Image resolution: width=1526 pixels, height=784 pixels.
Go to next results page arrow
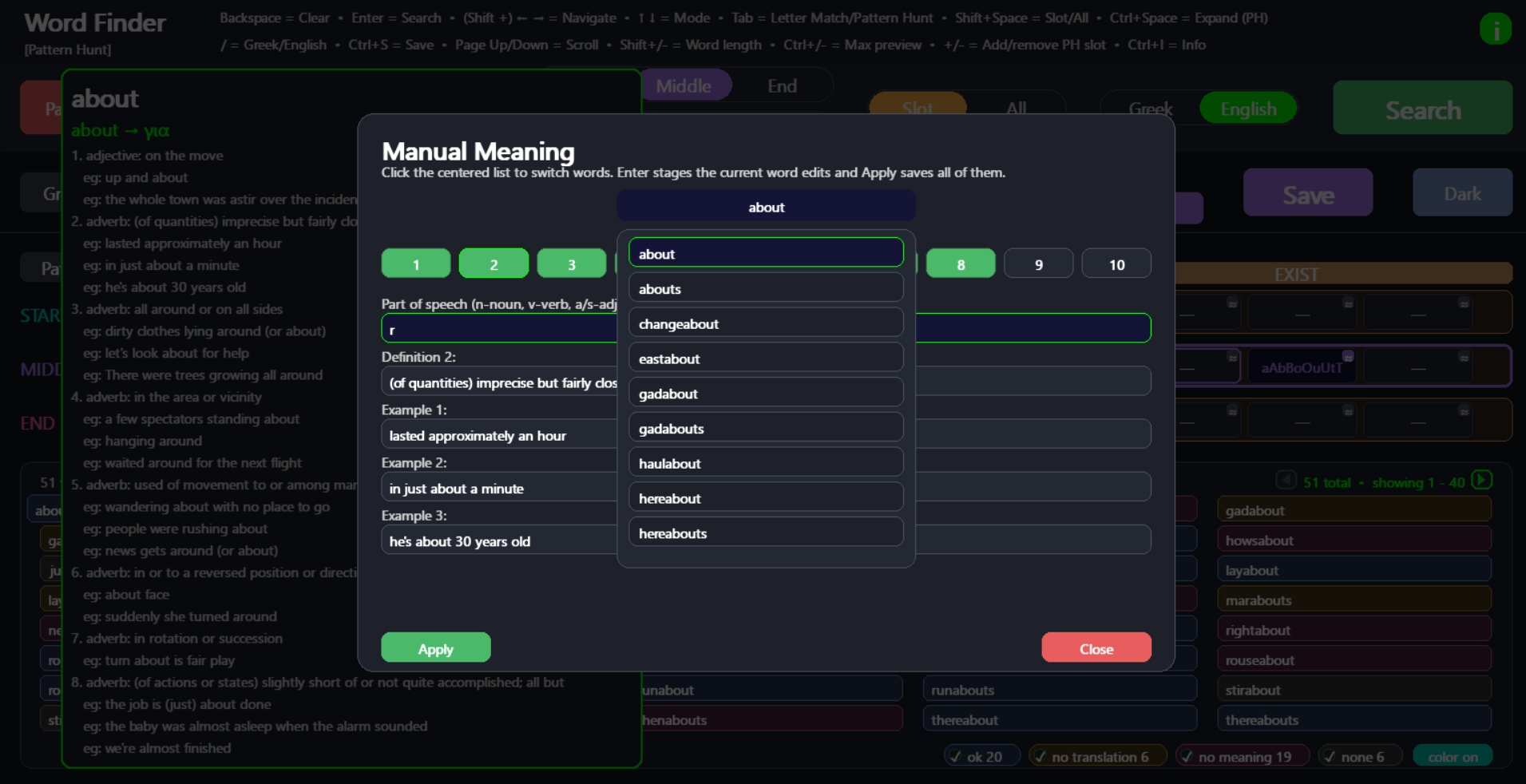coord(1481,480)
